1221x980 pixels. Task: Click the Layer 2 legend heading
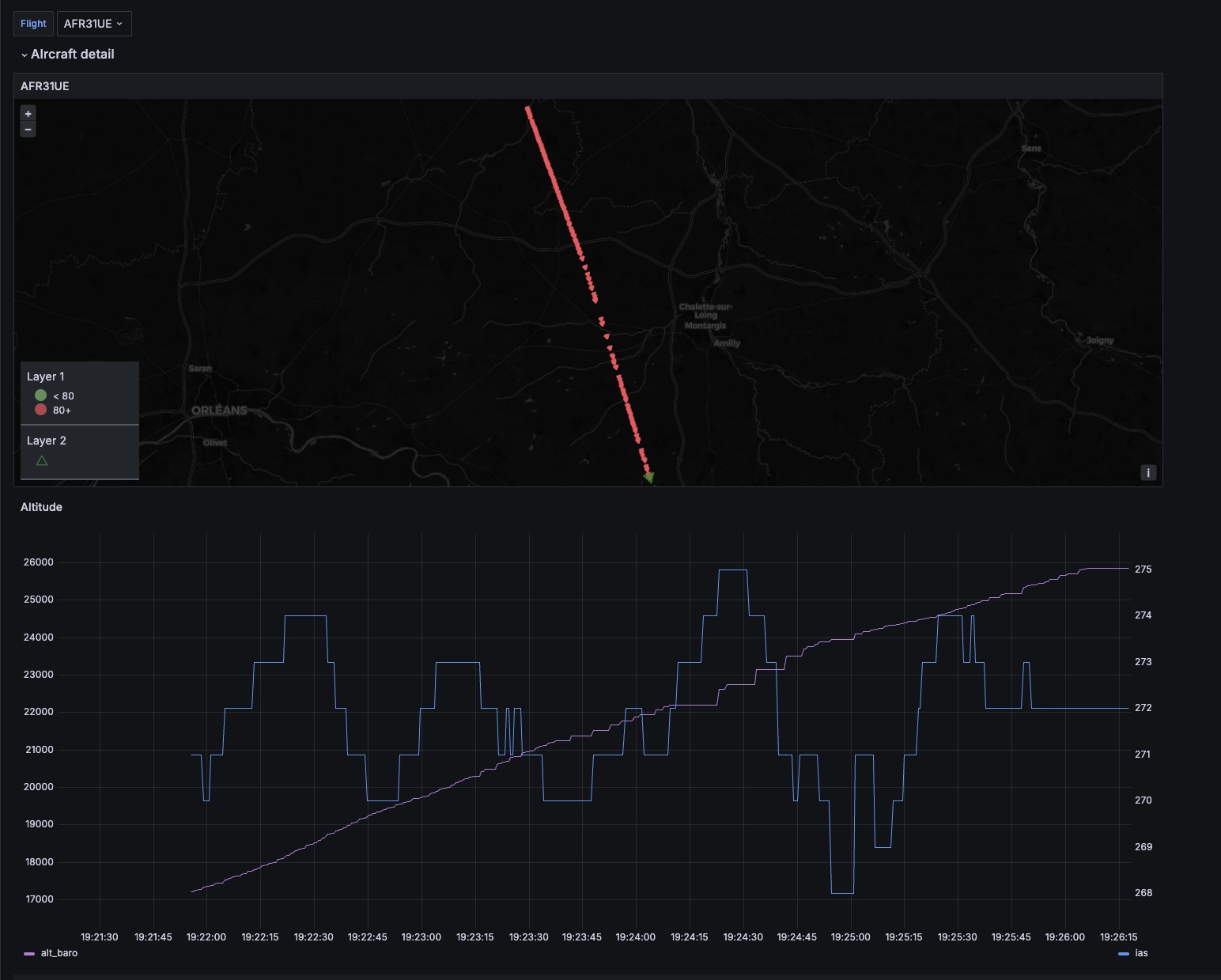pyautogui.click(x=47, y=441)
